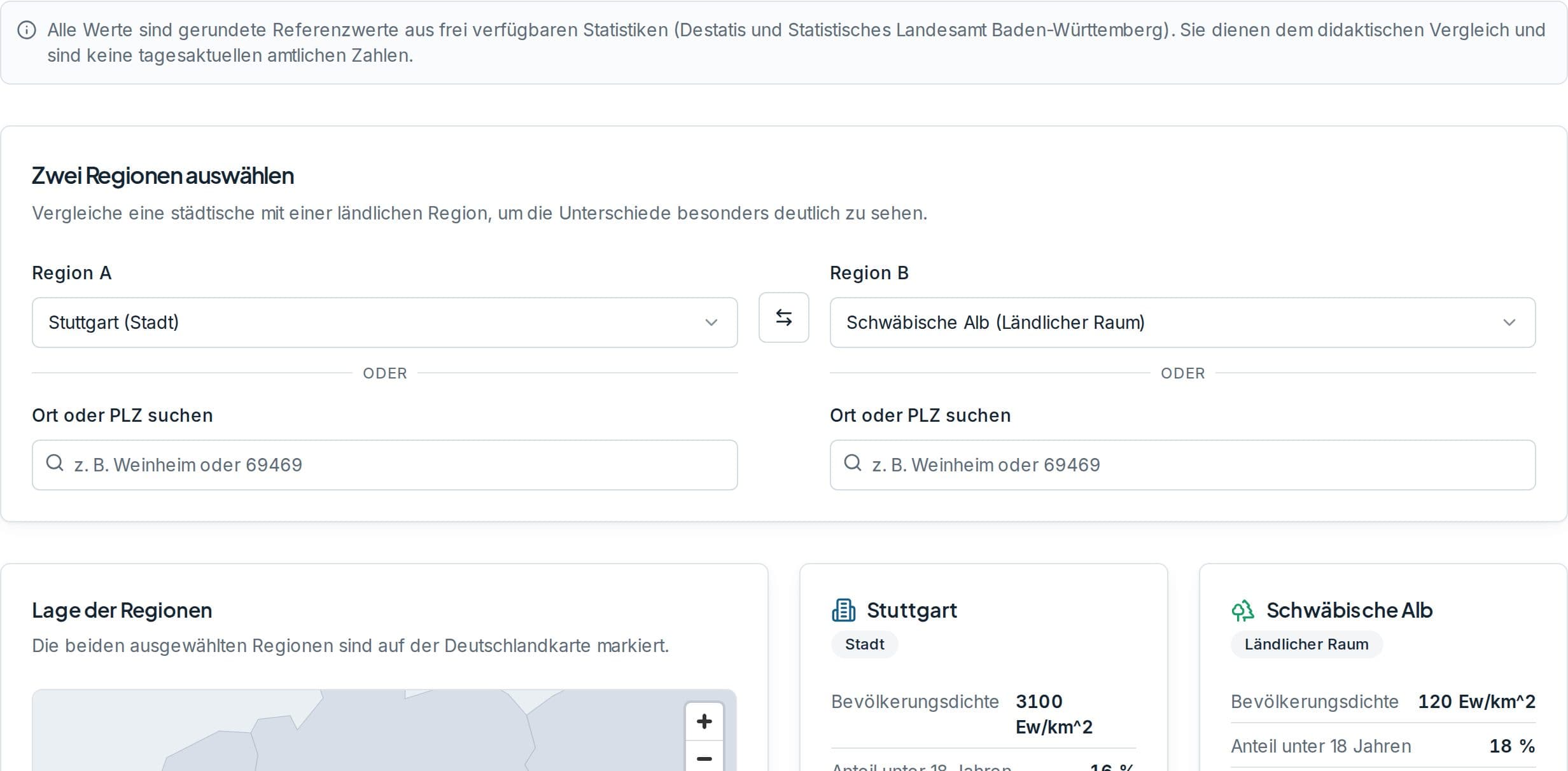The width and height of the screenshot is (1568, 771).
Task: Click Bevölkerungsdichte row in Schwäbische Alb card
Action: coord(1383,702)
